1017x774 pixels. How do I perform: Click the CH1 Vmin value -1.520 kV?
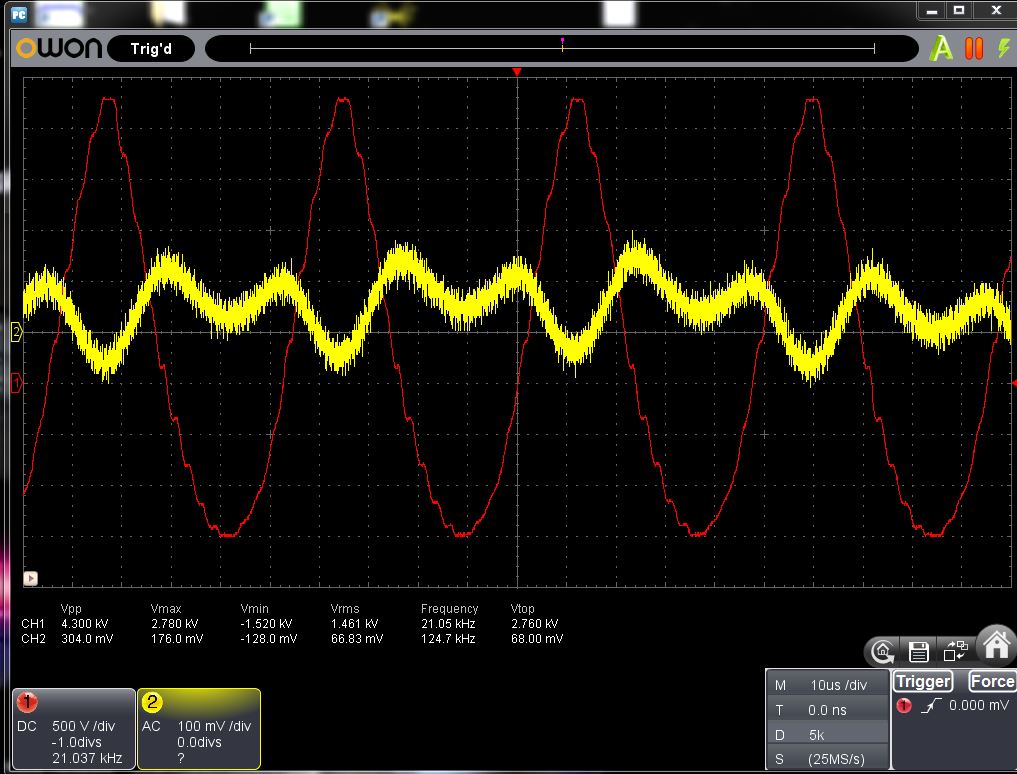(x=267, y=623)
